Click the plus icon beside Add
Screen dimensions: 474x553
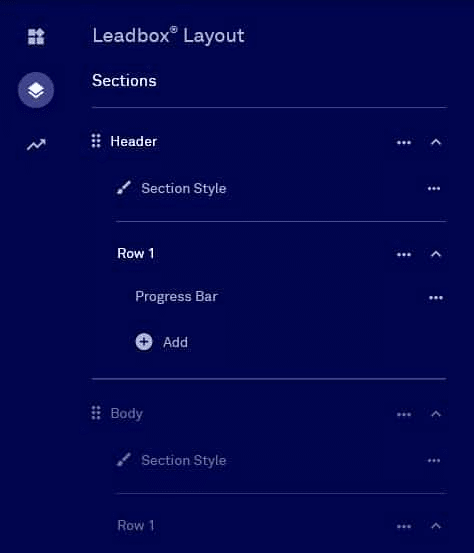pos(144,342)
